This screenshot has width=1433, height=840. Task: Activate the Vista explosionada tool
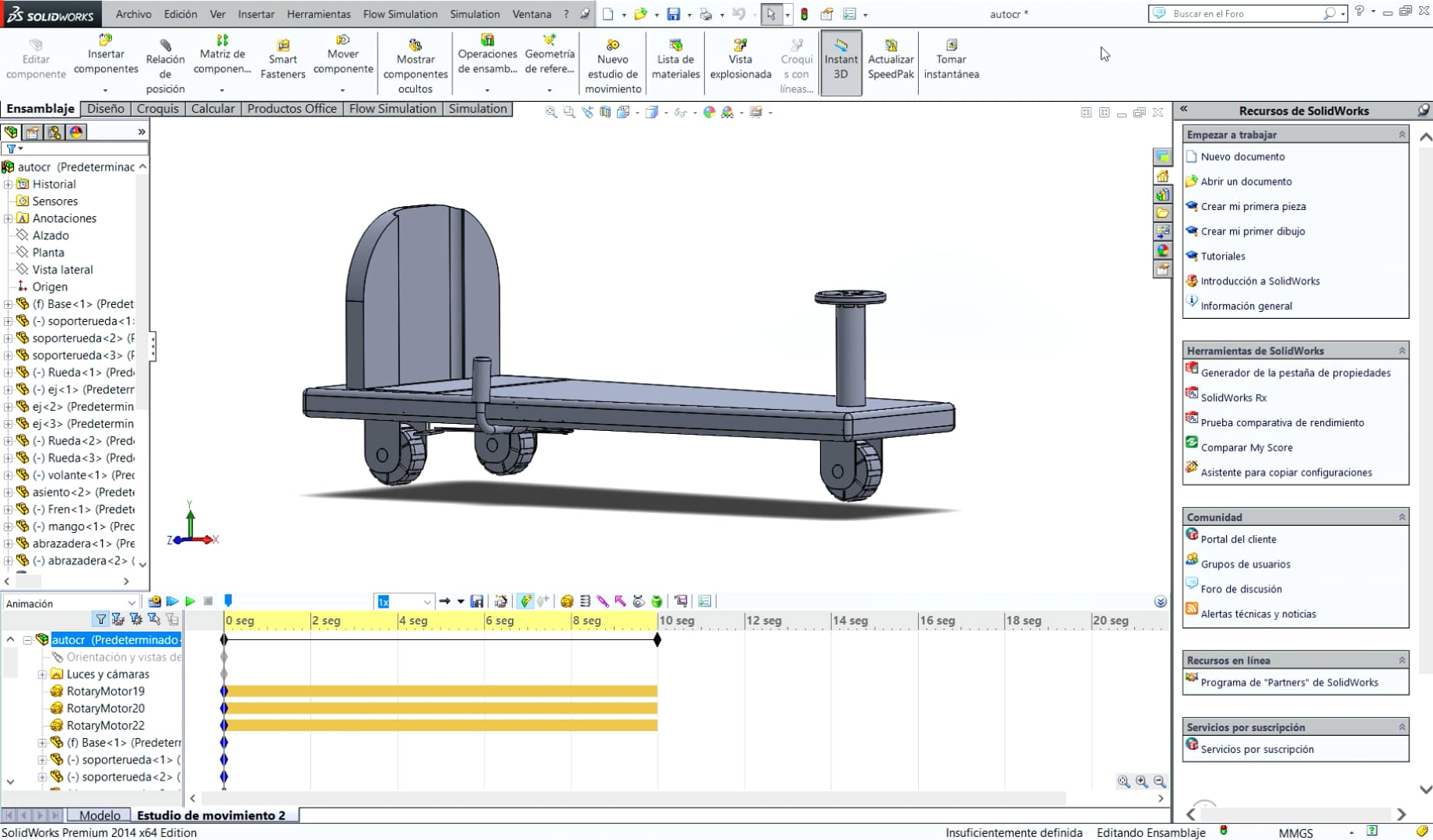point(740,58)
